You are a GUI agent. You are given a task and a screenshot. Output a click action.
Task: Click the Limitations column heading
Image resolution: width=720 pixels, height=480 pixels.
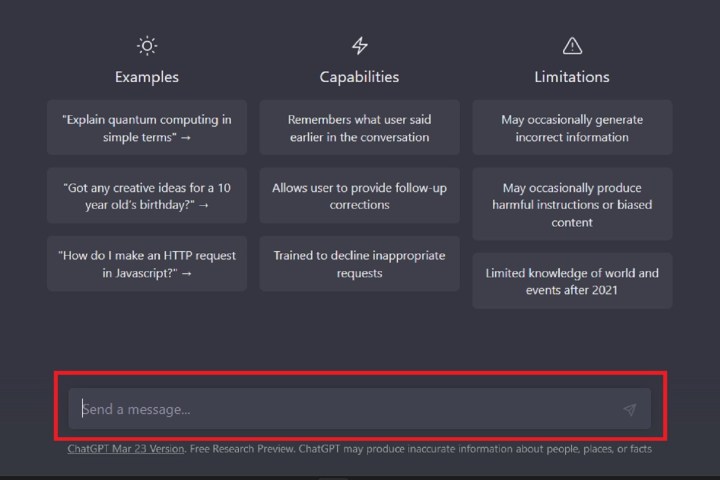(572, 77)
